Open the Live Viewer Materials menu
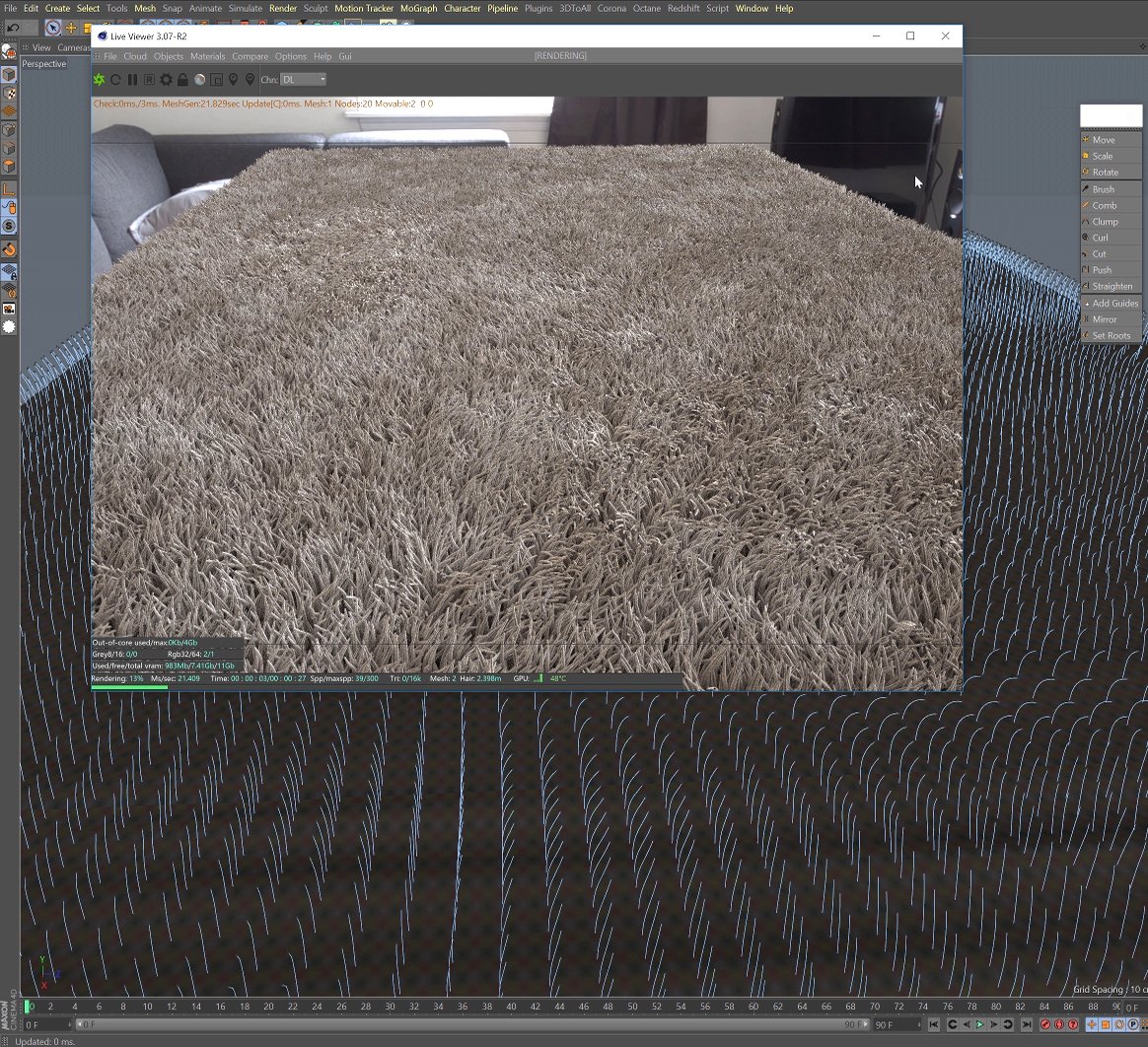 (x=208, y=56)
